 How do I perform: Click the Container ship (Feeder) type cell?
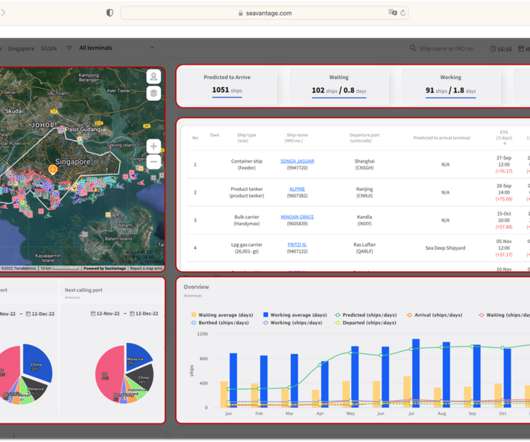(x=247, y=164)
